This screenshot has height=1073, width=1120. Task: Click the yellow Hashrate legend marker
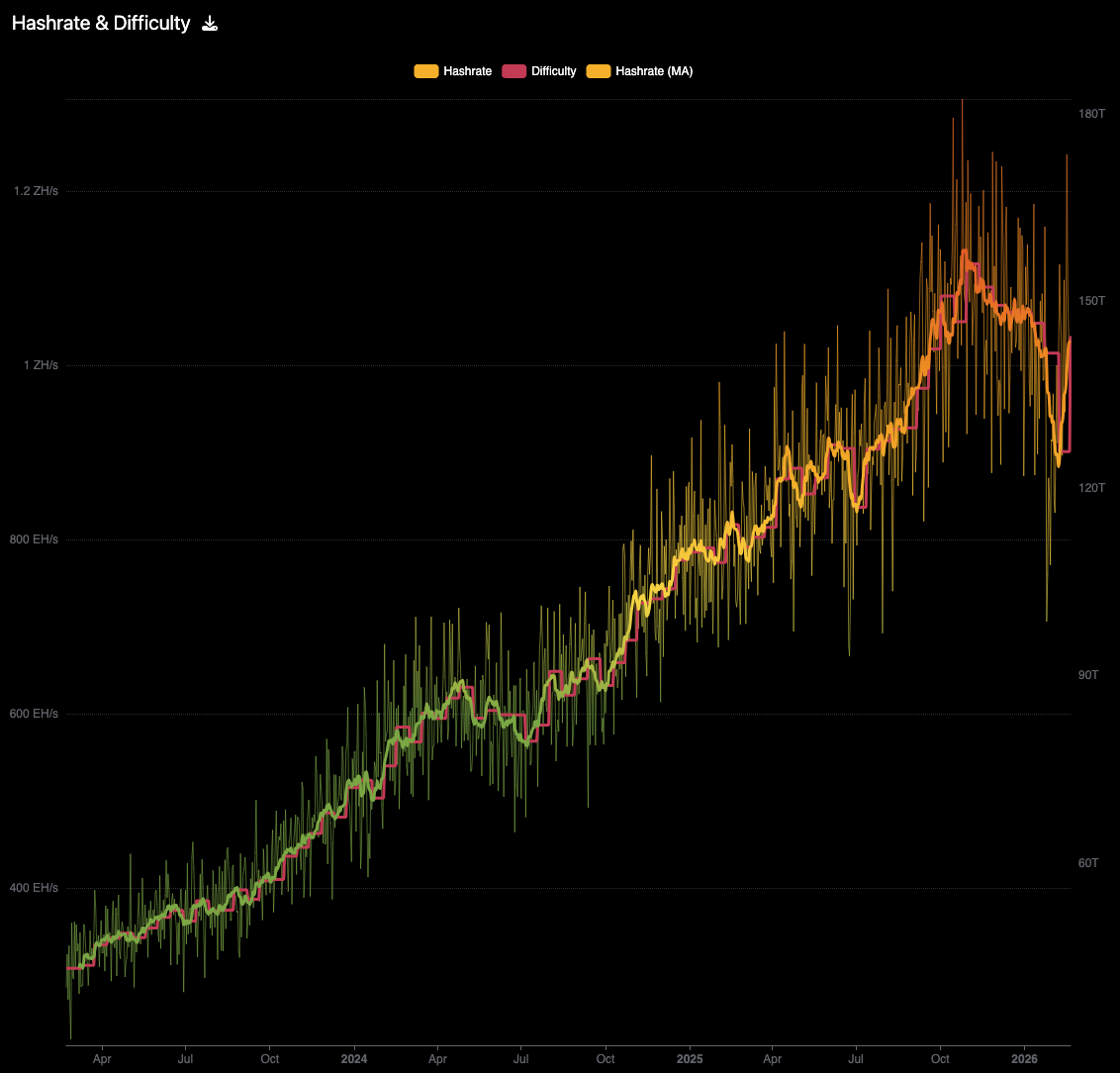pyautogui.click(x=424, y=70)
